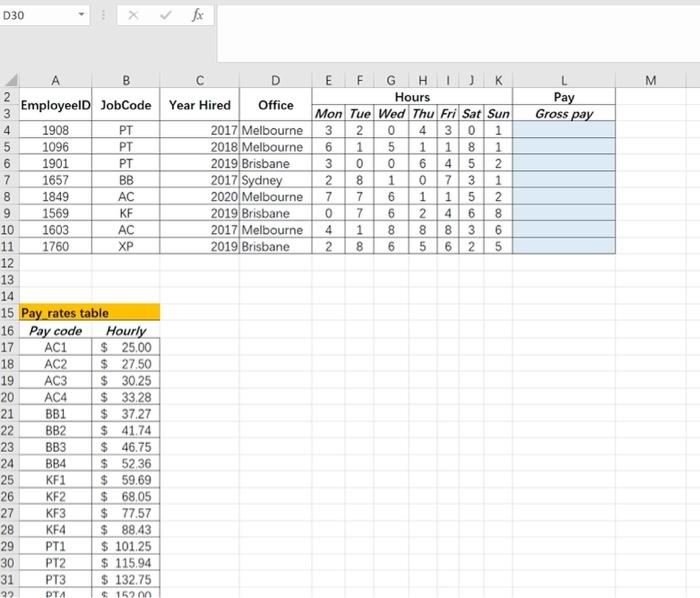This screenshot has width=700, height=598.
Task: Click the Sun column heading cell
Action: pyautogui.click(x=498, y=114)
